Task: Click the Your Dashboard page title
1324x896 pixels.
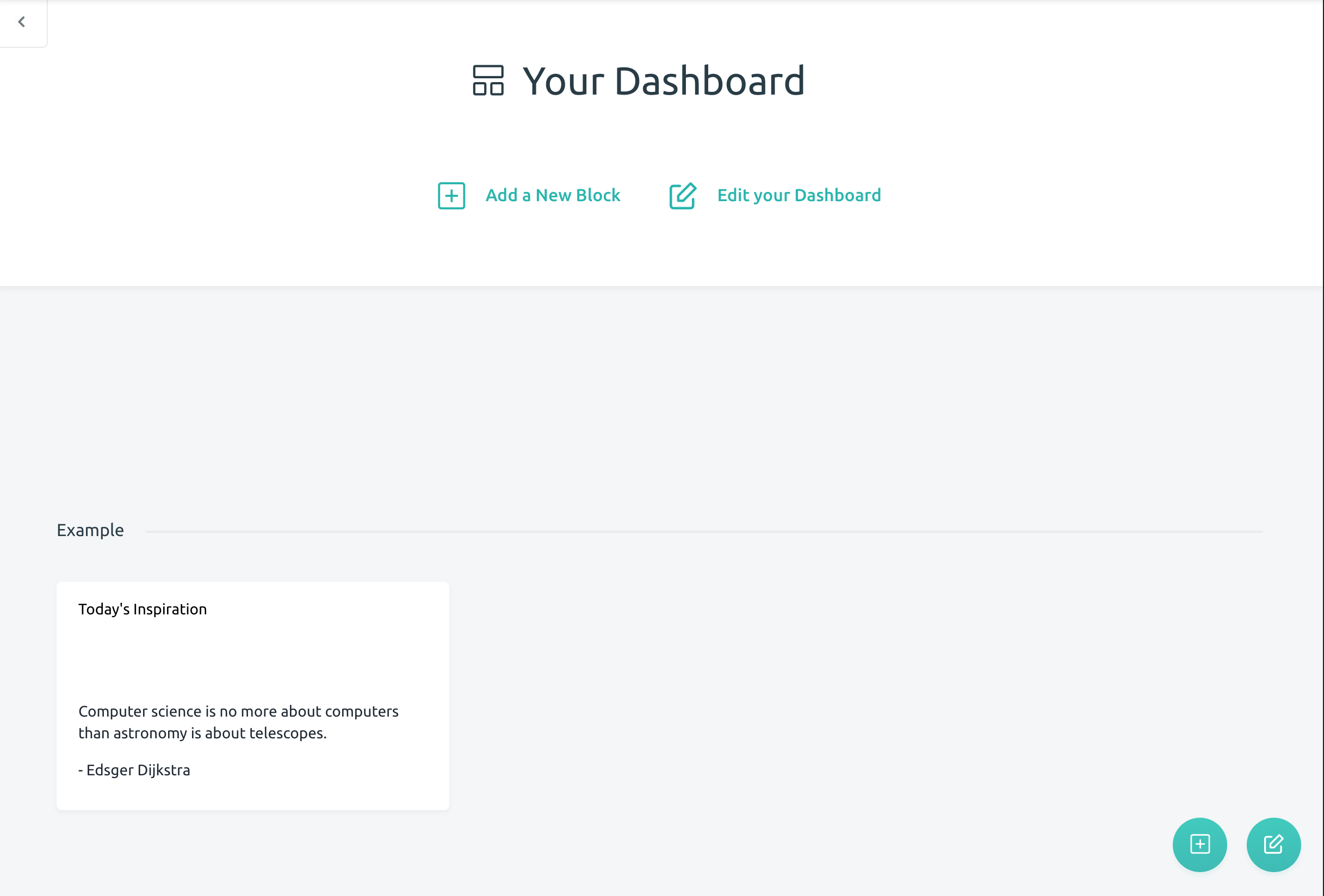Action: [663, 80]
